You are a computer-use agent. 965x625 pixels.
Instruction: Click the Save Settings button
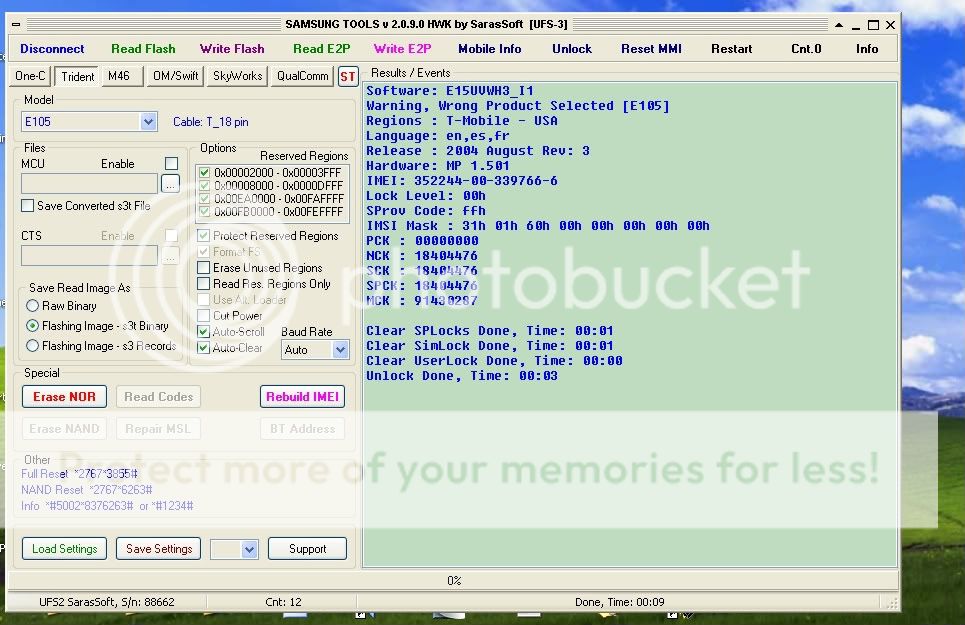coord(159,549)
